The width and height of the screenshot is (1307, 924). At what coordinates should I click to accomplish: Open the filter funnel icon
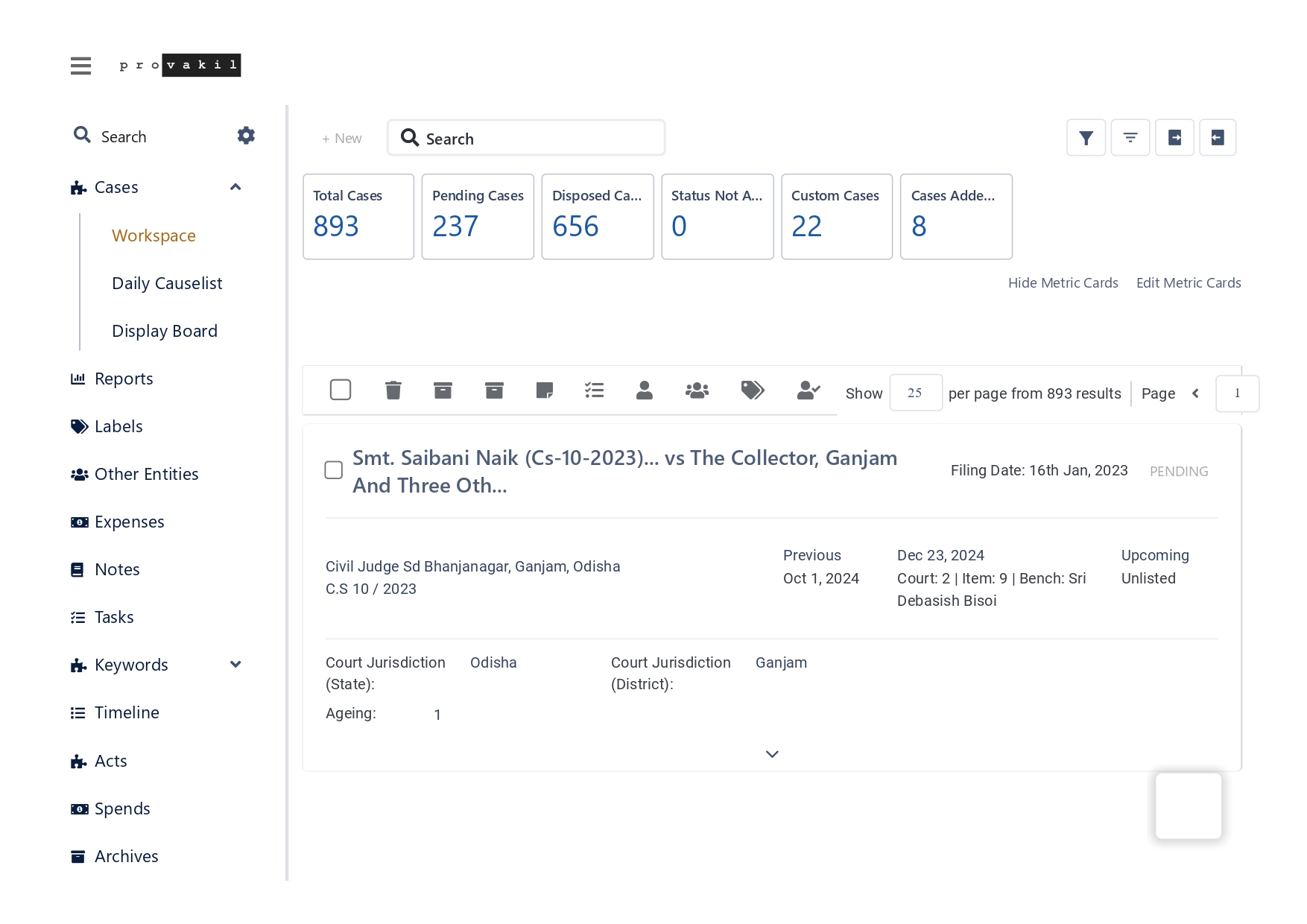click(1086, 138)
